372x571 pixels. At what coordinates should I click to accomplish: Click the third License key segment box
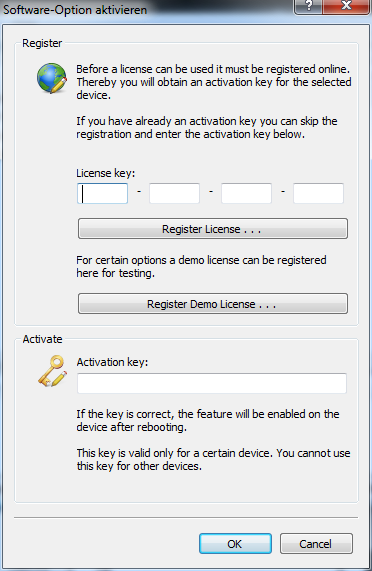pos(246,193)
